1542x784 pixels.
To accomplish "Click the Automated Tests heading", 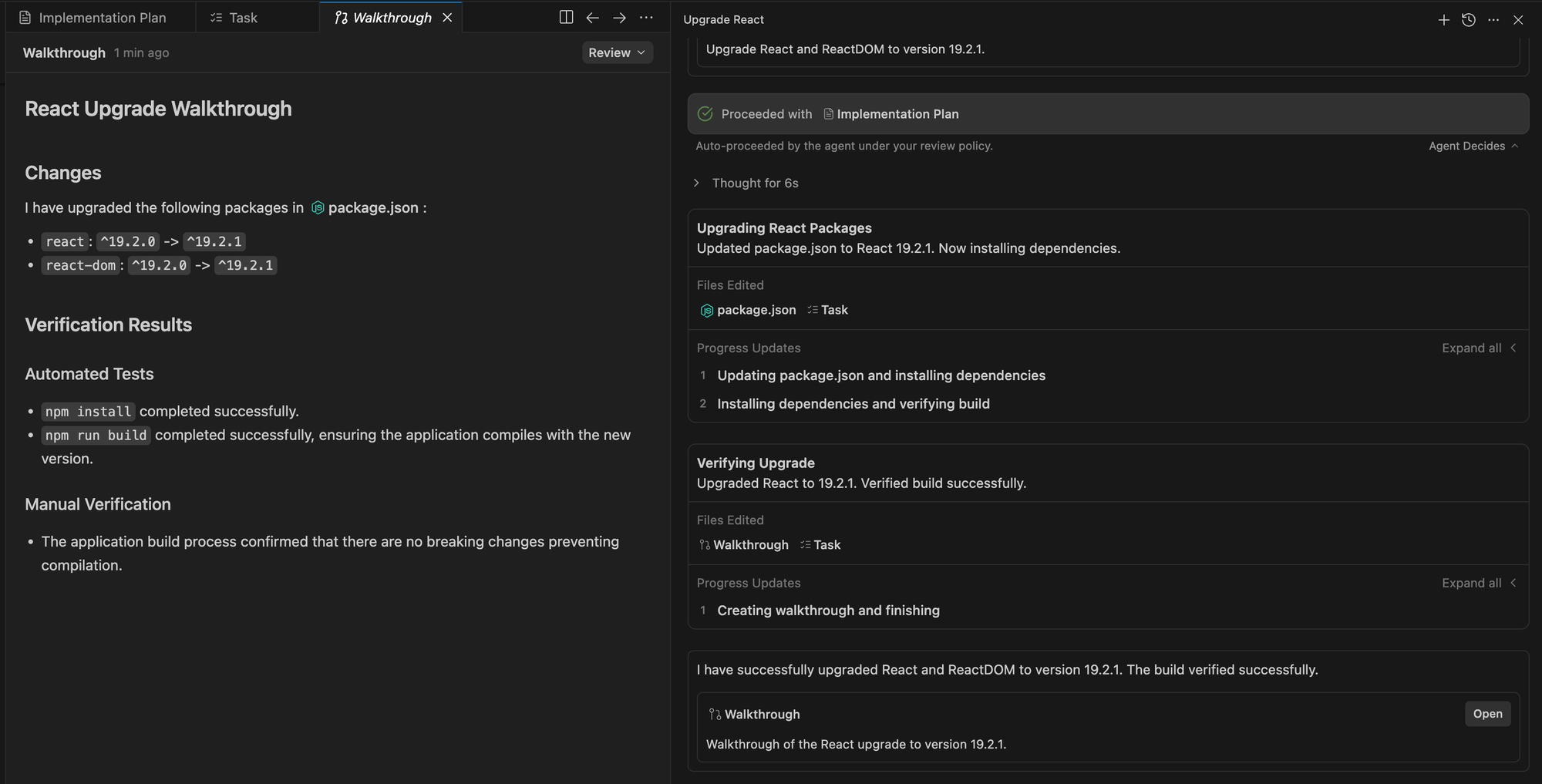I will [x=89, y=374].
